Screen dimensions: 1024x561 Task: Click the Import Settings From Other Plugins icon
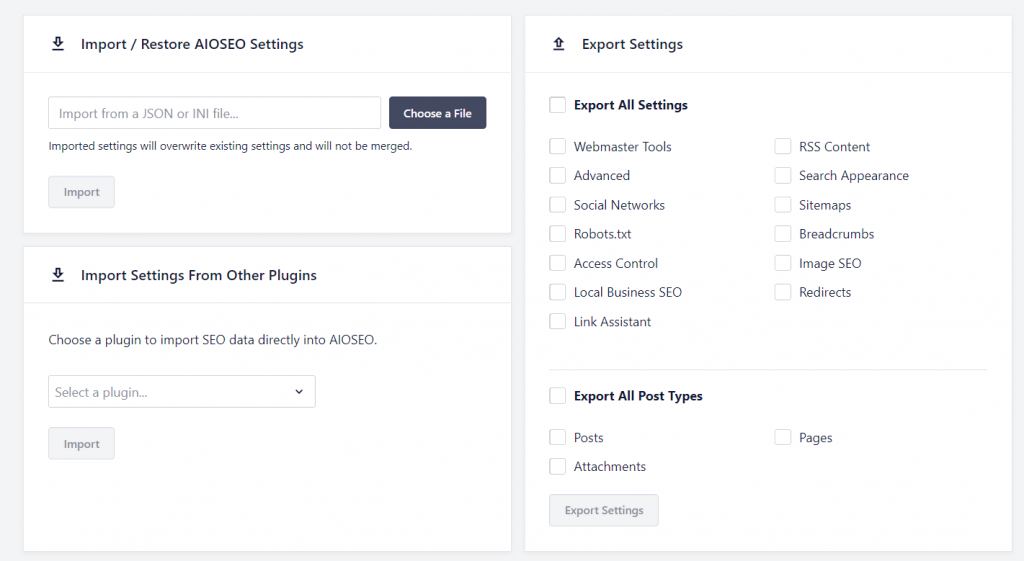click(x=57, y=275)
